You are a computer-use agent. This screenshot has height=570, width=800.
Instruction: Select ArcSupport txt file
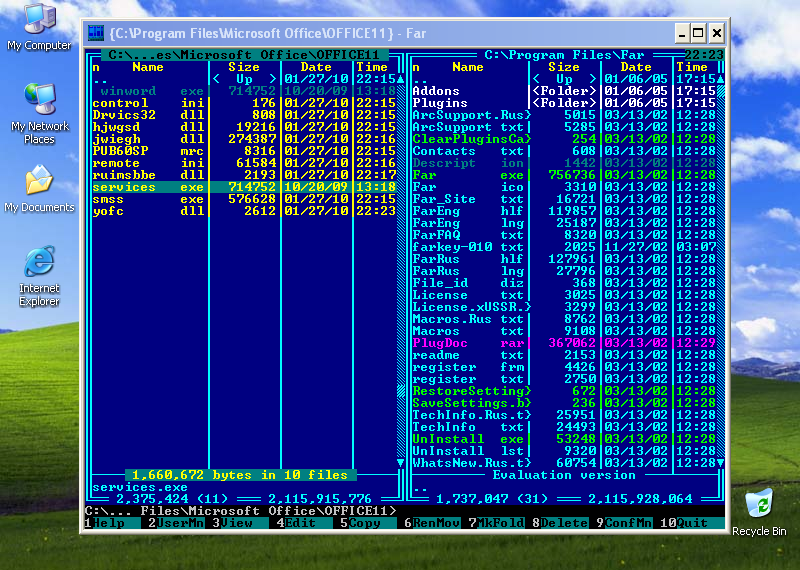click(x=564, y=127)
